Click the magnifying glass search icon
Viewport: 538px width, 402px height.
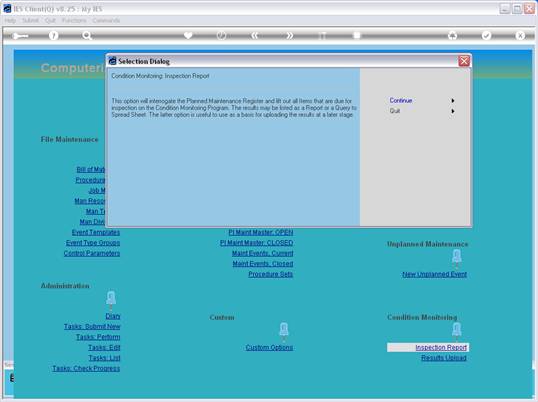87,36
